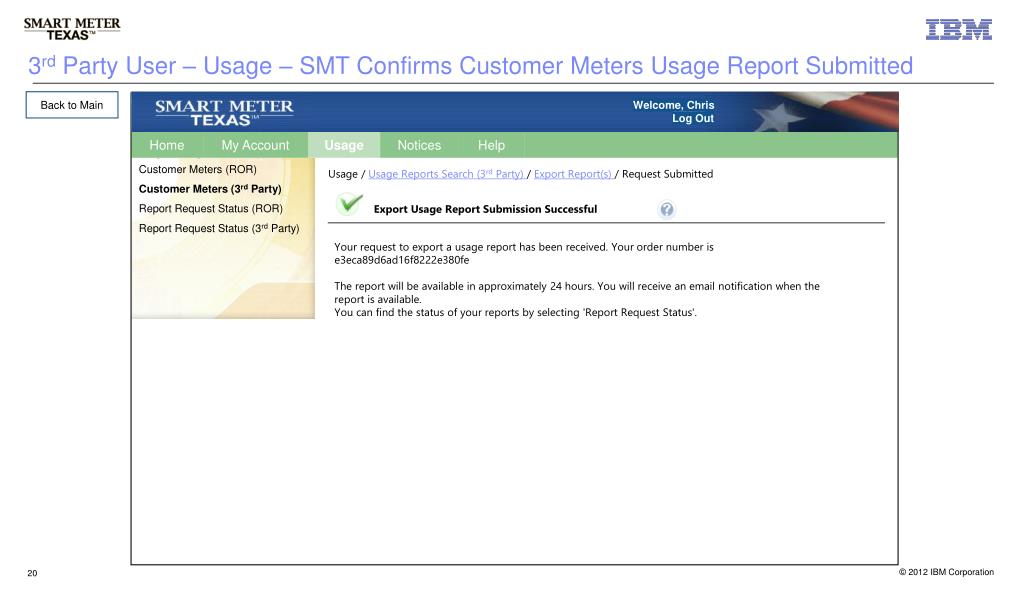
Task: Select Customer Meters (3rd Party) sidebar item
Action: pos(210,189)
